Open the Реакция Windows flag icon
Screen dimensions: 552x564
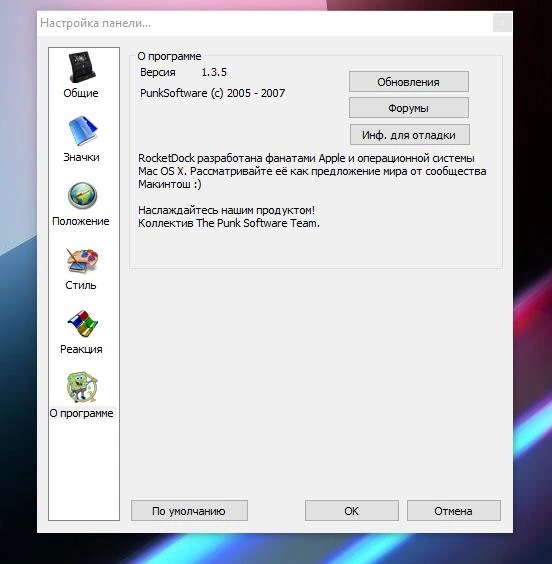[82, 324]
